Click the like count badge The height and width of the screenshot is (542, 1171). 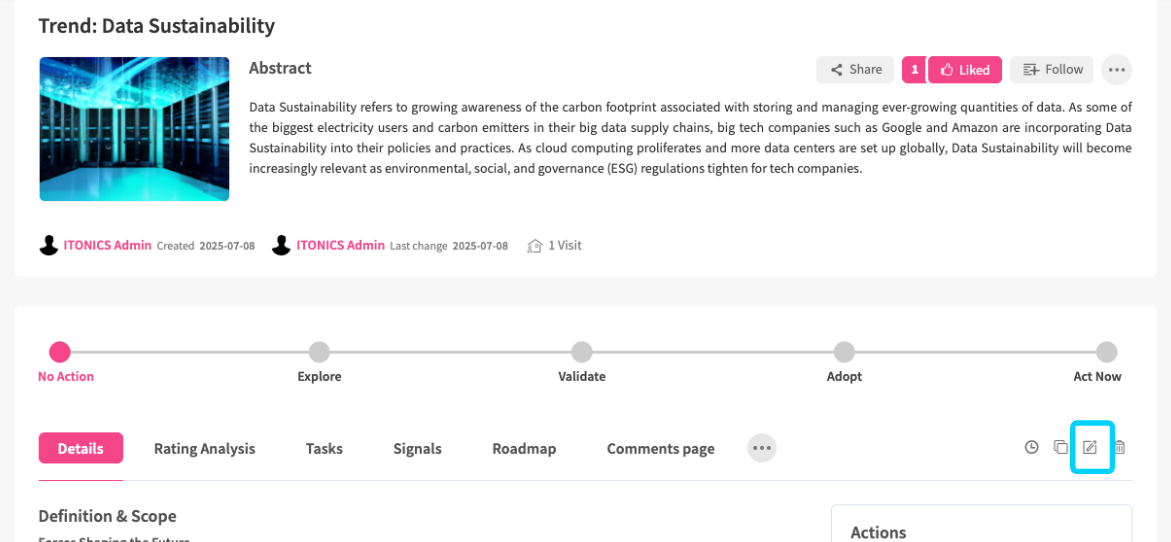click(914, 70)
